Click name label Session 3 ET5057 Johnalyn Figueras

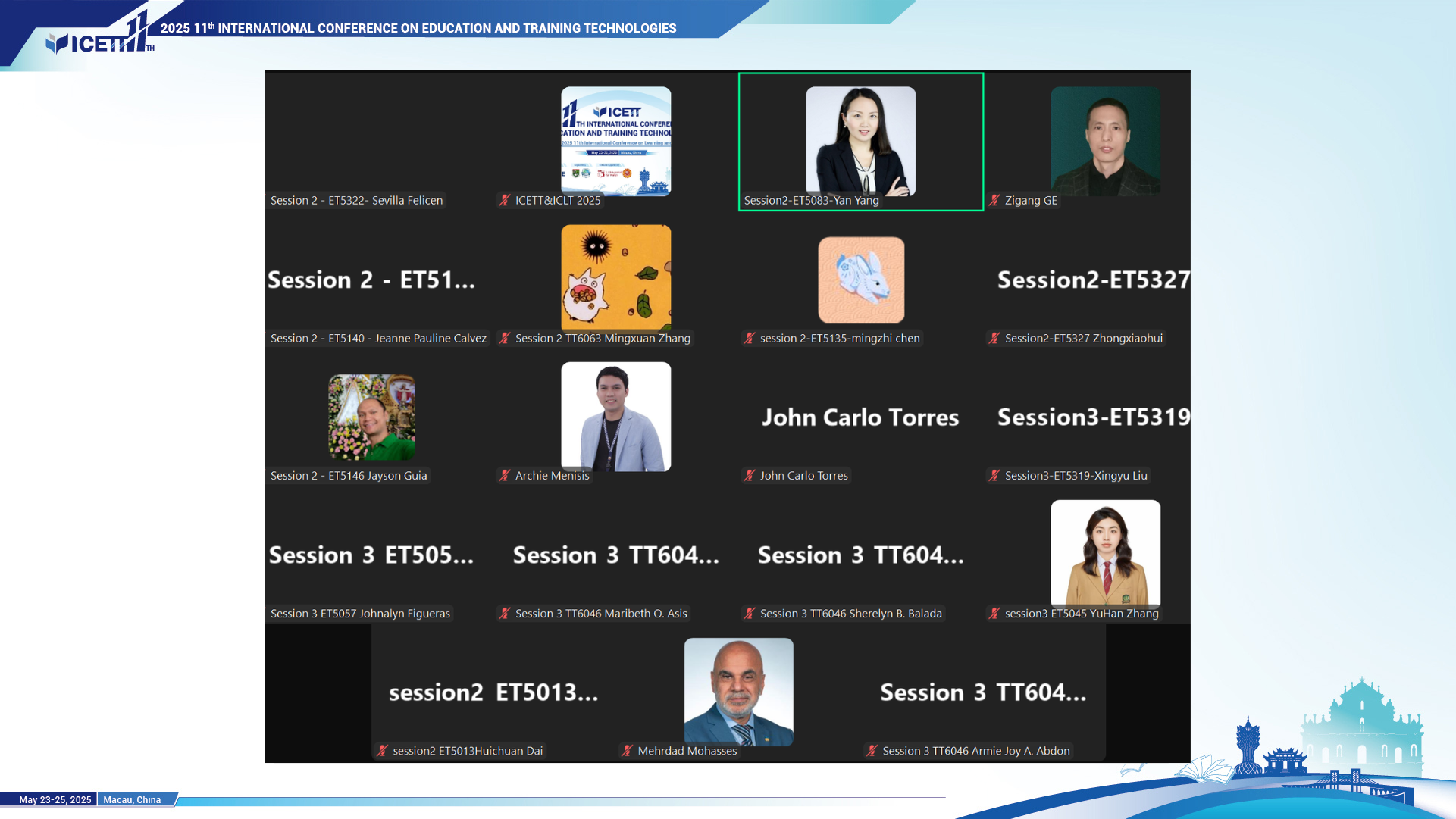360,613
